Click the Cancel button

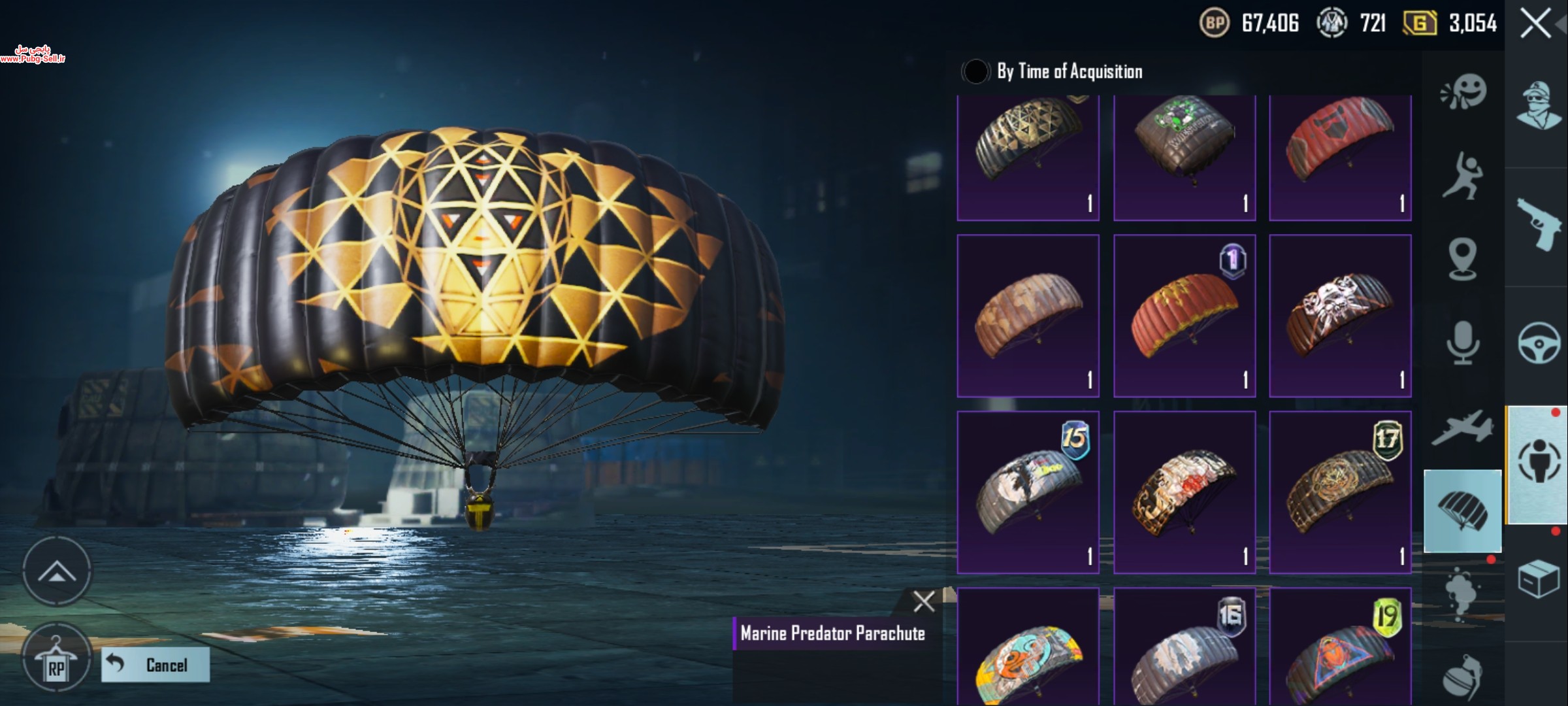point(155,665)
